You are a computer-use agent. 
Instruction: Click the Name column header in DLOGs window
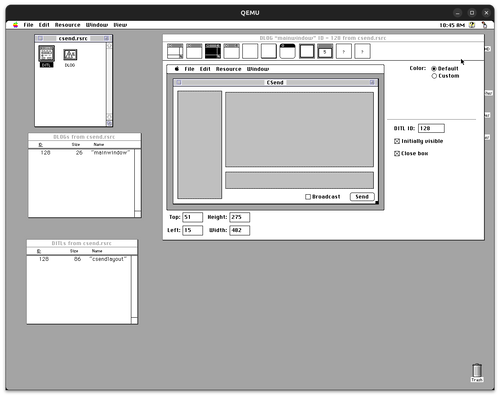(99, 145)
